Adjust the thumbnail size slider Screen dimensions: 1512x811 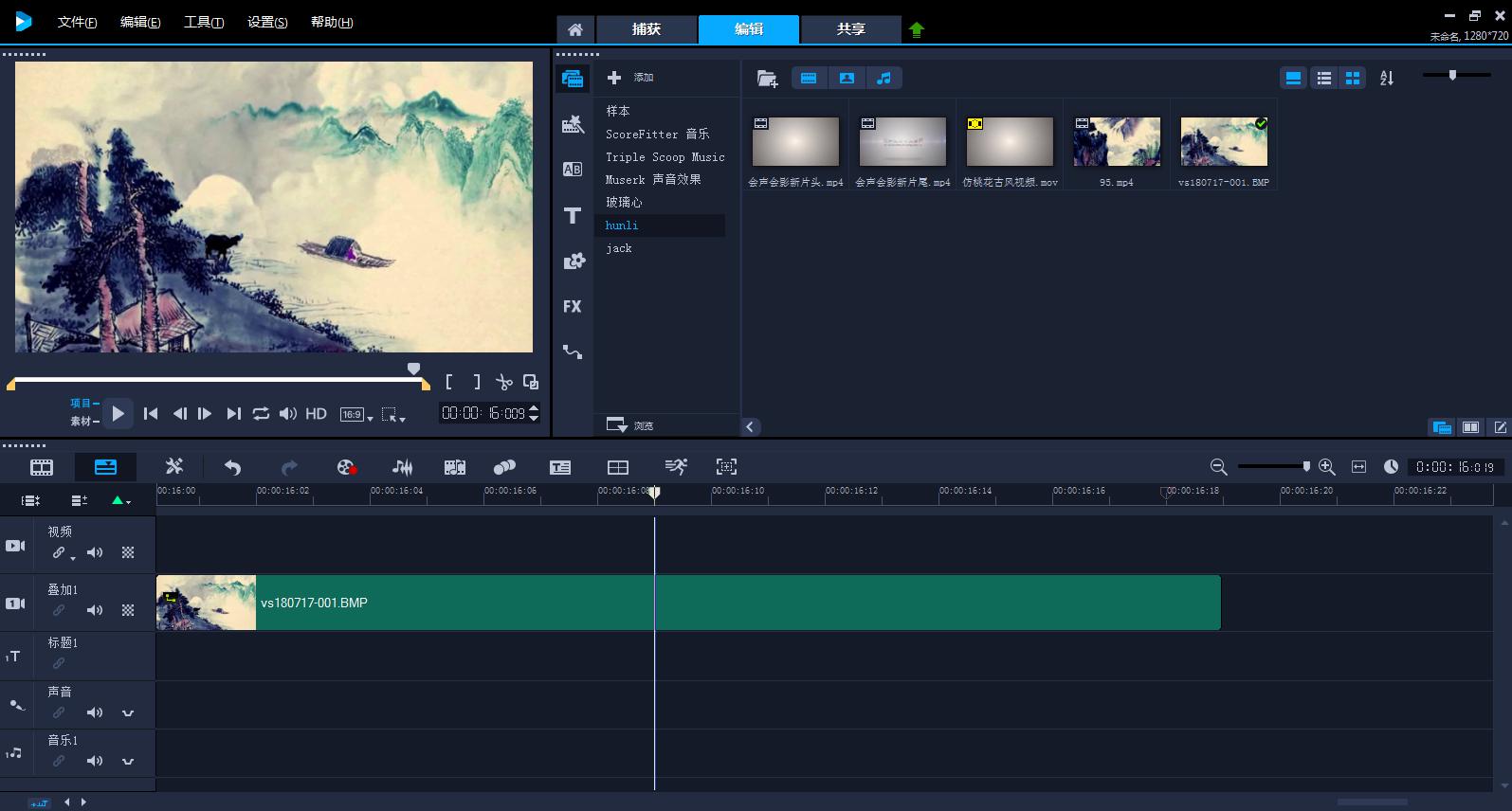pos(1452,75)
